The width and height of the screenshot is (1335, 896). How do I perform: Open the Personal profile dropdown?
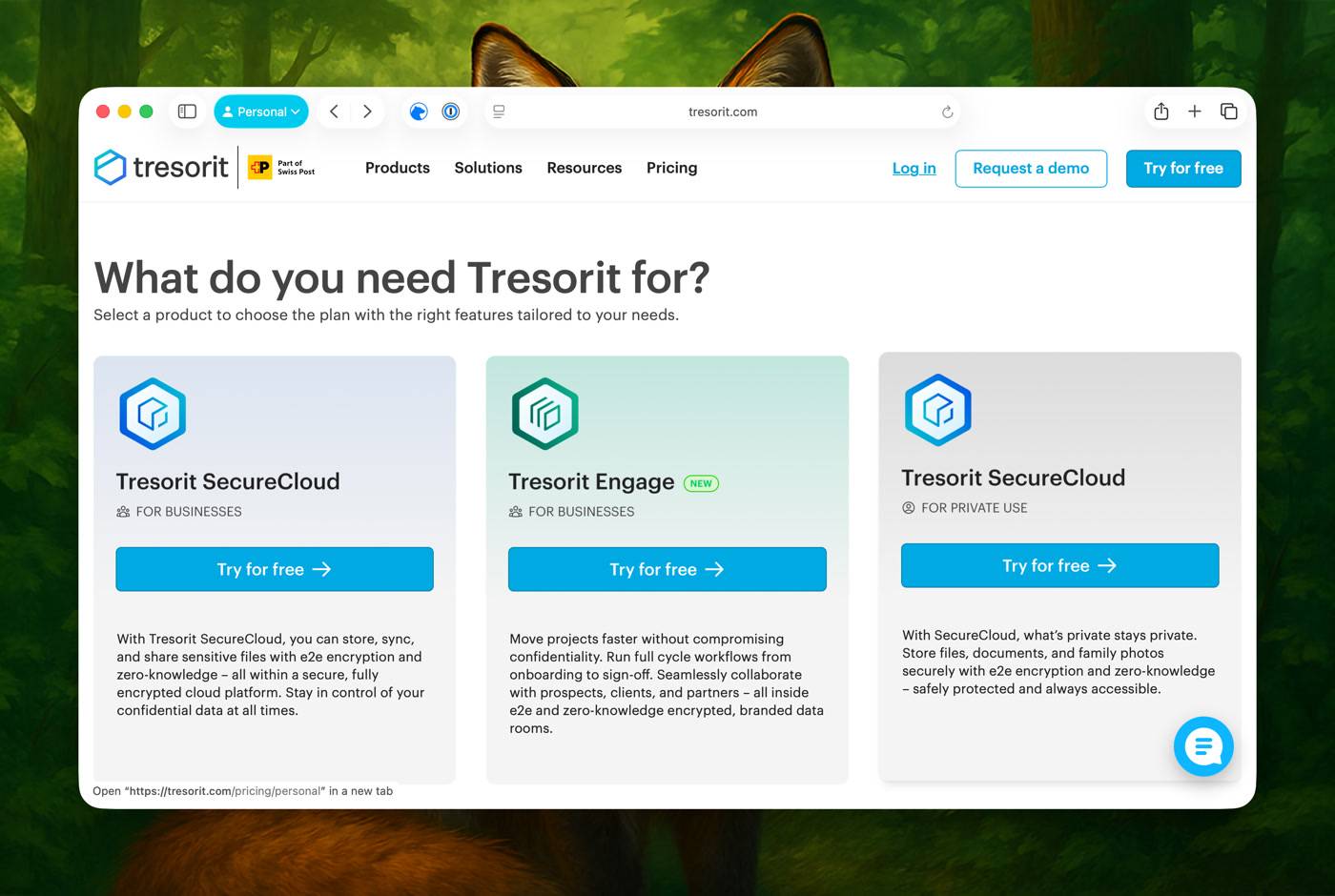click(x=261, y=112)
